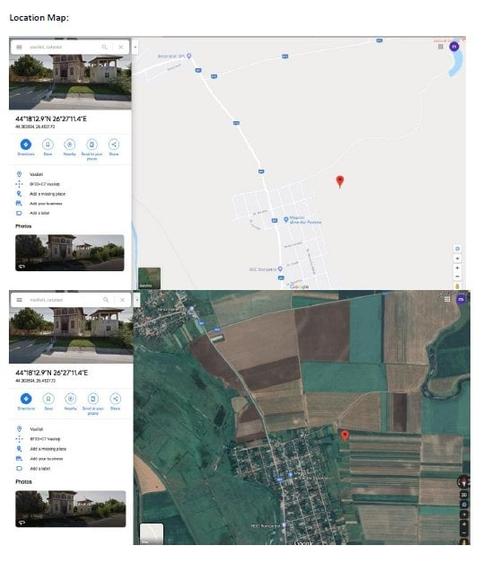Viewport: 491px width, 563px height.
Task: Click Add a label in upper panel
Action: tap(70, 213)
